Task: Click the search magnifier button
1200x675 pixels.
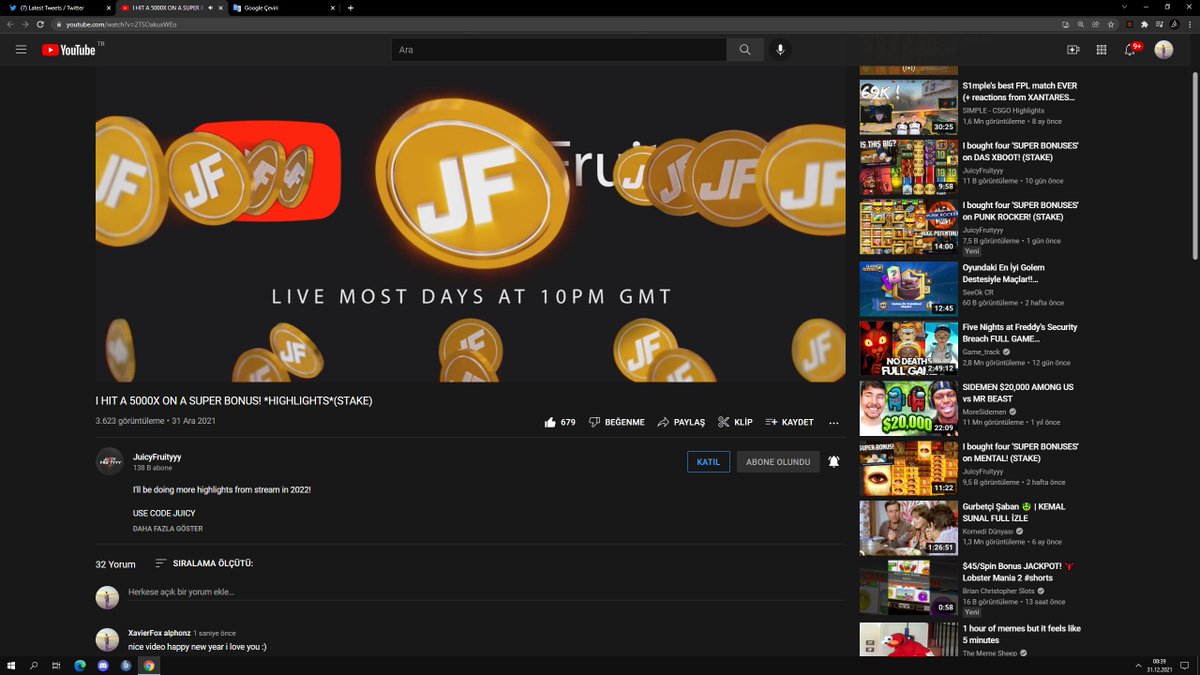Action: (x=745, y=49)
